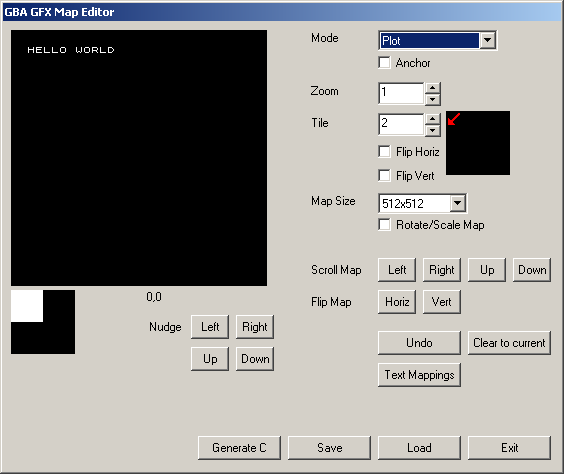Viewport: 564px width, 474px height.
Task: Click in the Tile number field
Action: pos(401,124)
